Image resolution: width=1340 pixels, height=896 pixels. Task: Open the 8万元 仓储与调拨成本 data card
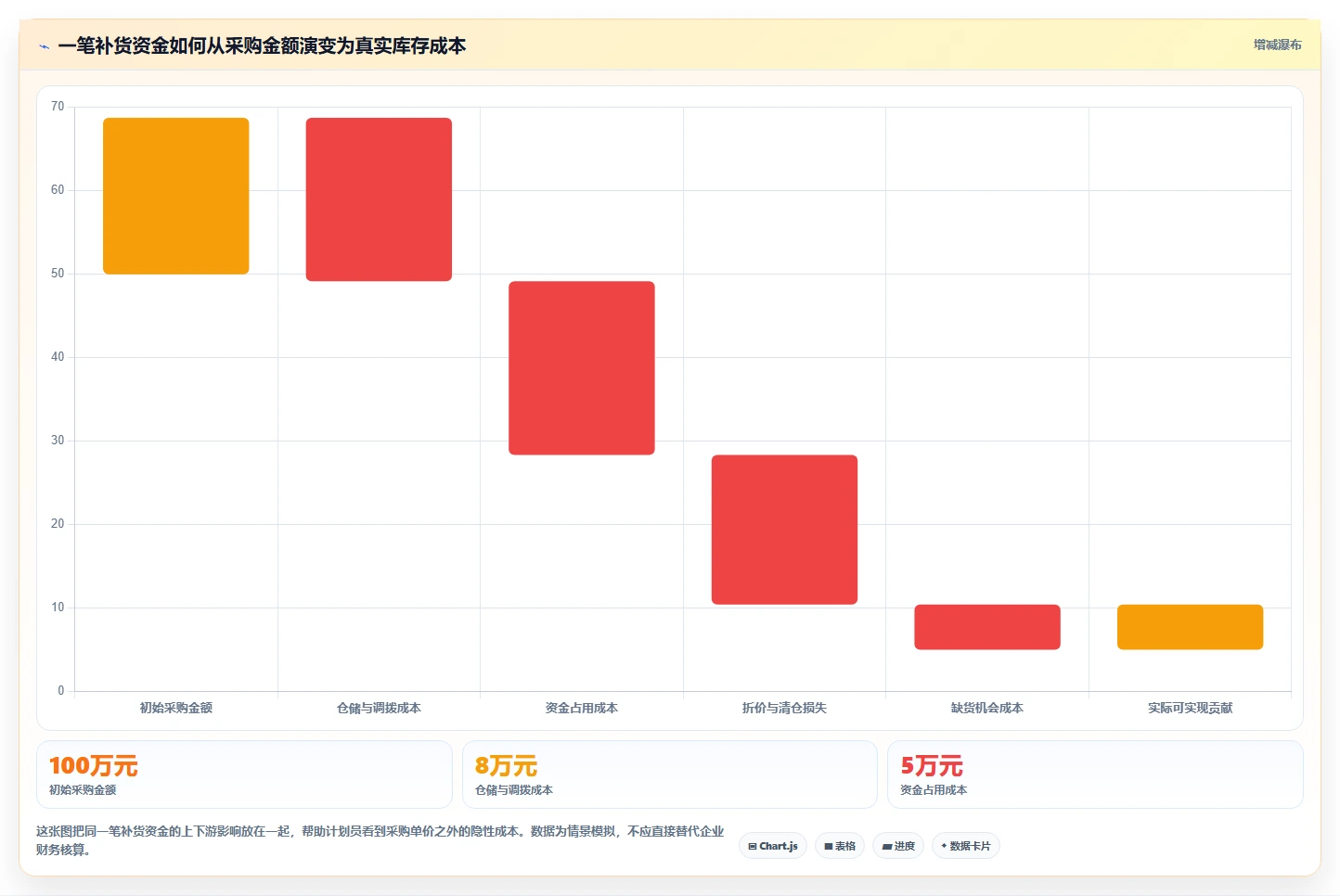tap(669, 774)
